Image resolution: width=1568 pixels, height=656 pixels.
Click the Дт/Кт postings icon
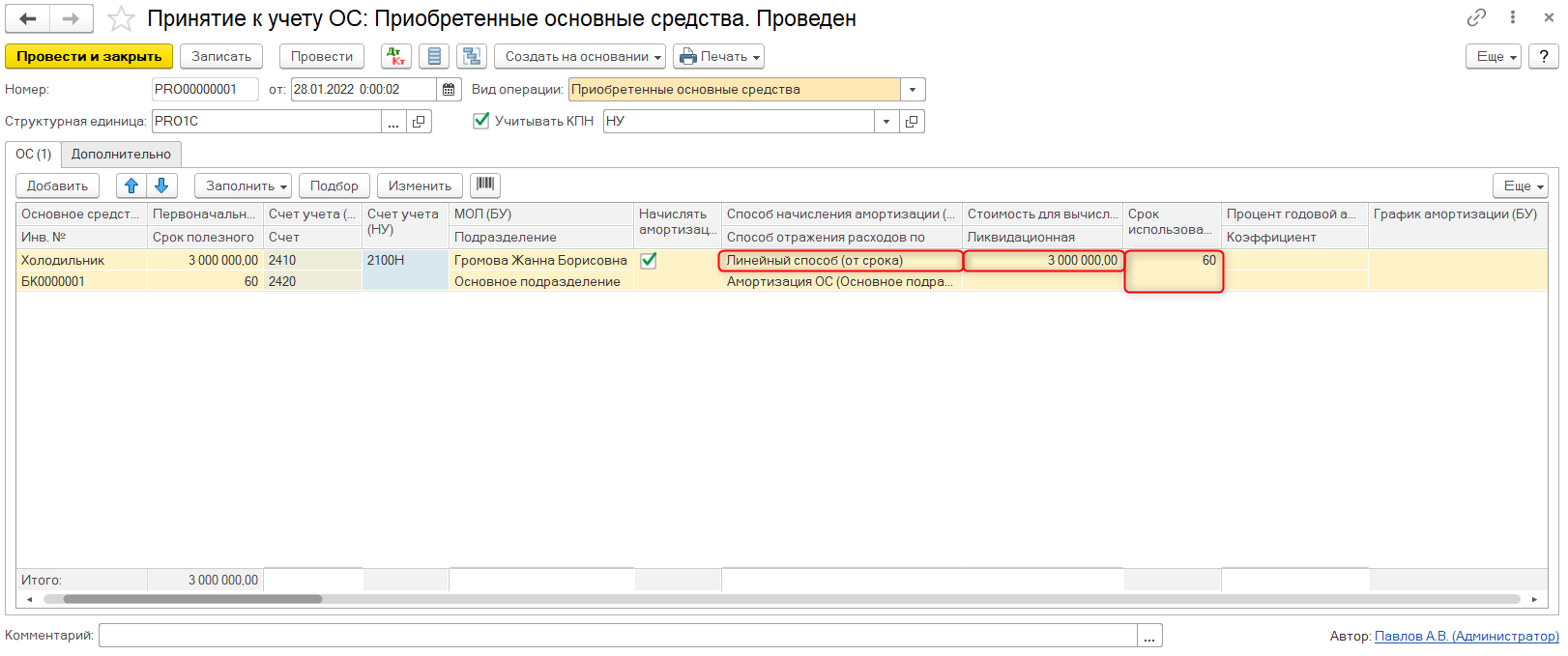pyautogui.click(x=396, y=57)
